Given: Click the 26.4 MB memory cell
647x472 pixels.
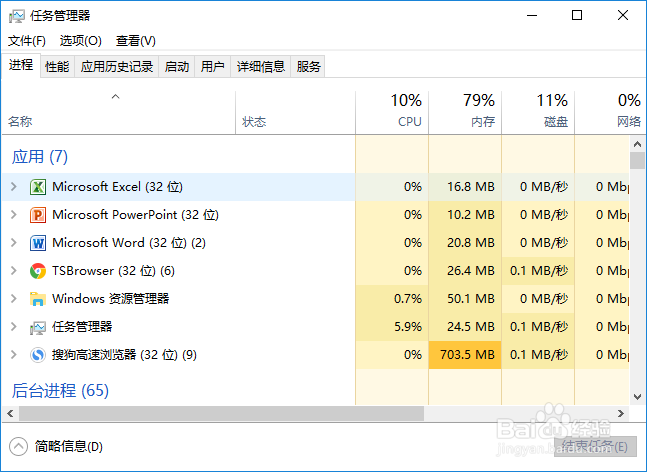Looking at the screenshot, I should pos(465,271).
